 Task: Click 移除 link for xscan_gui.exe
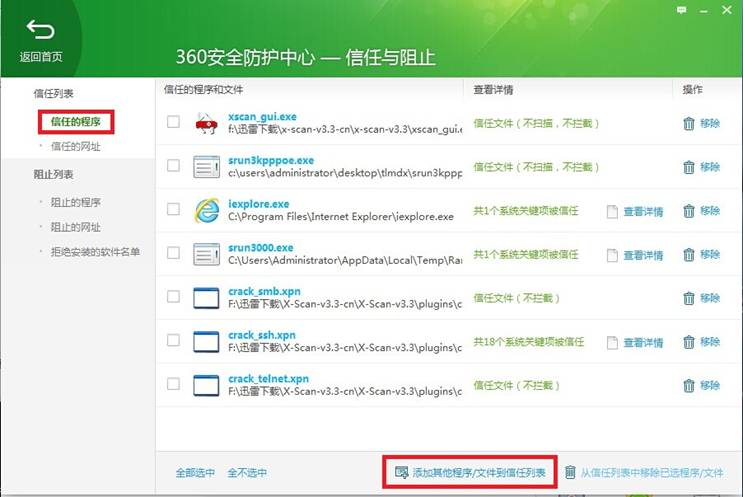tap(710, 123)
